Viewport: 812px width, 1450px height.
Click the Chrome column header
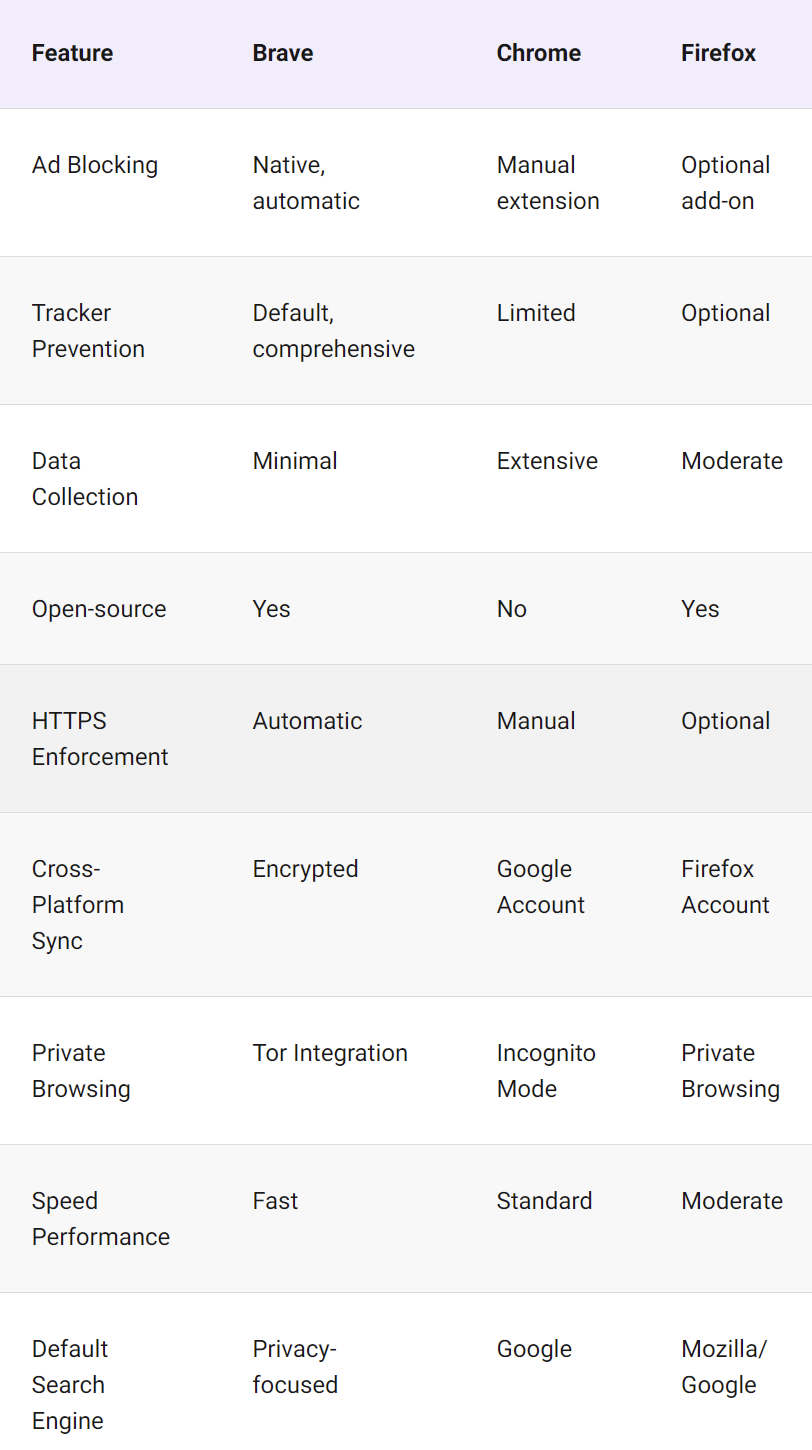click(539, 53)
